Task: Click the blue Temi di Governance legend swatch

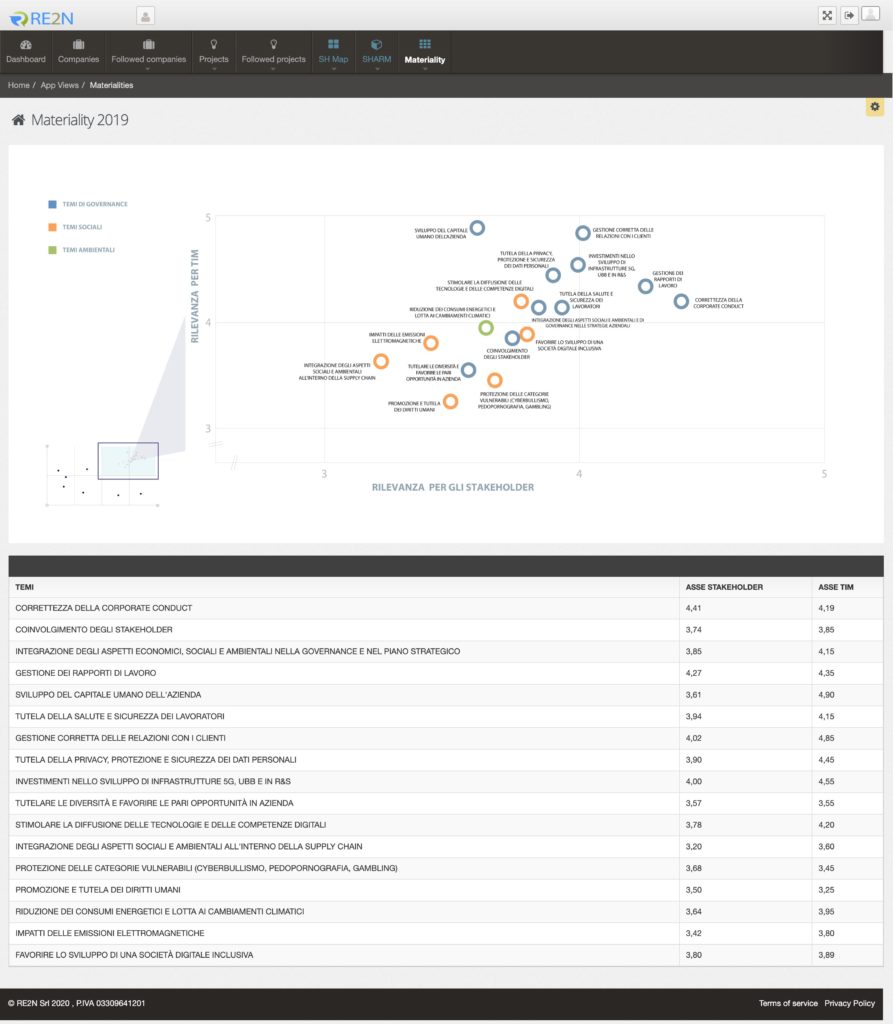Action: click(x=52, y=204)
